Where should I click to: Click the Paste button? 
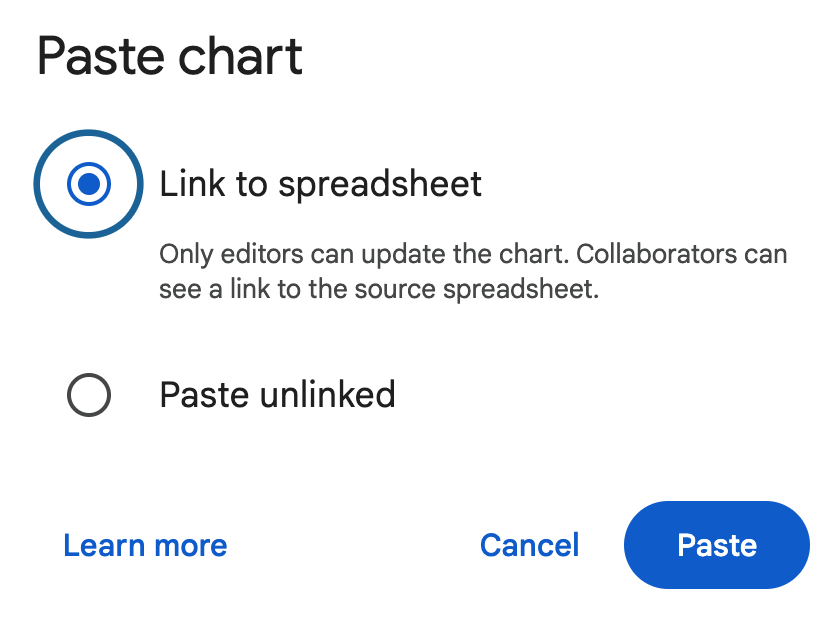click(x=717, y=545)
